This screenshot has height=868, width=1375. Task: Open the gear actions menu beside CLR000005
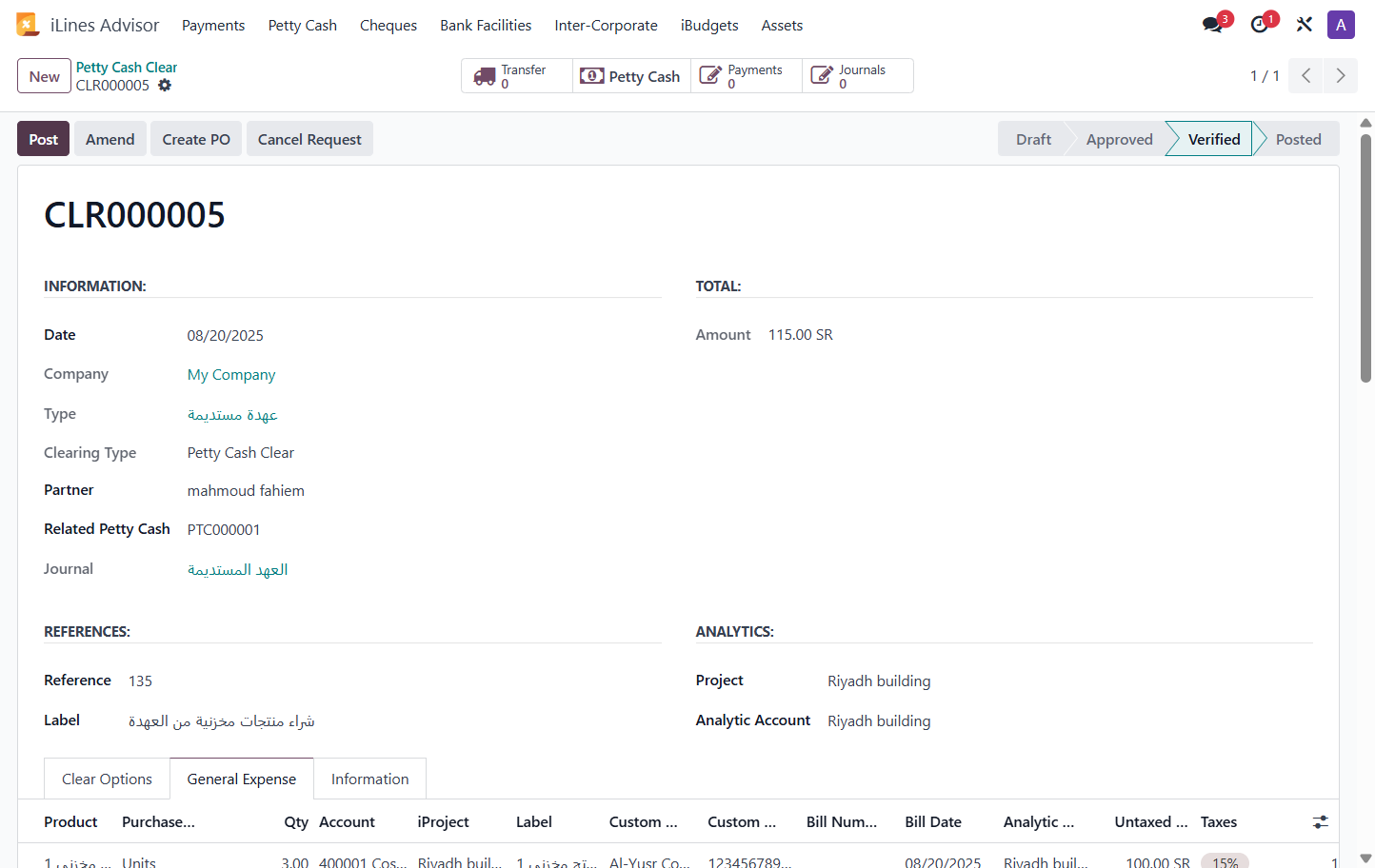pyautogui.click(x=165, y=86)
